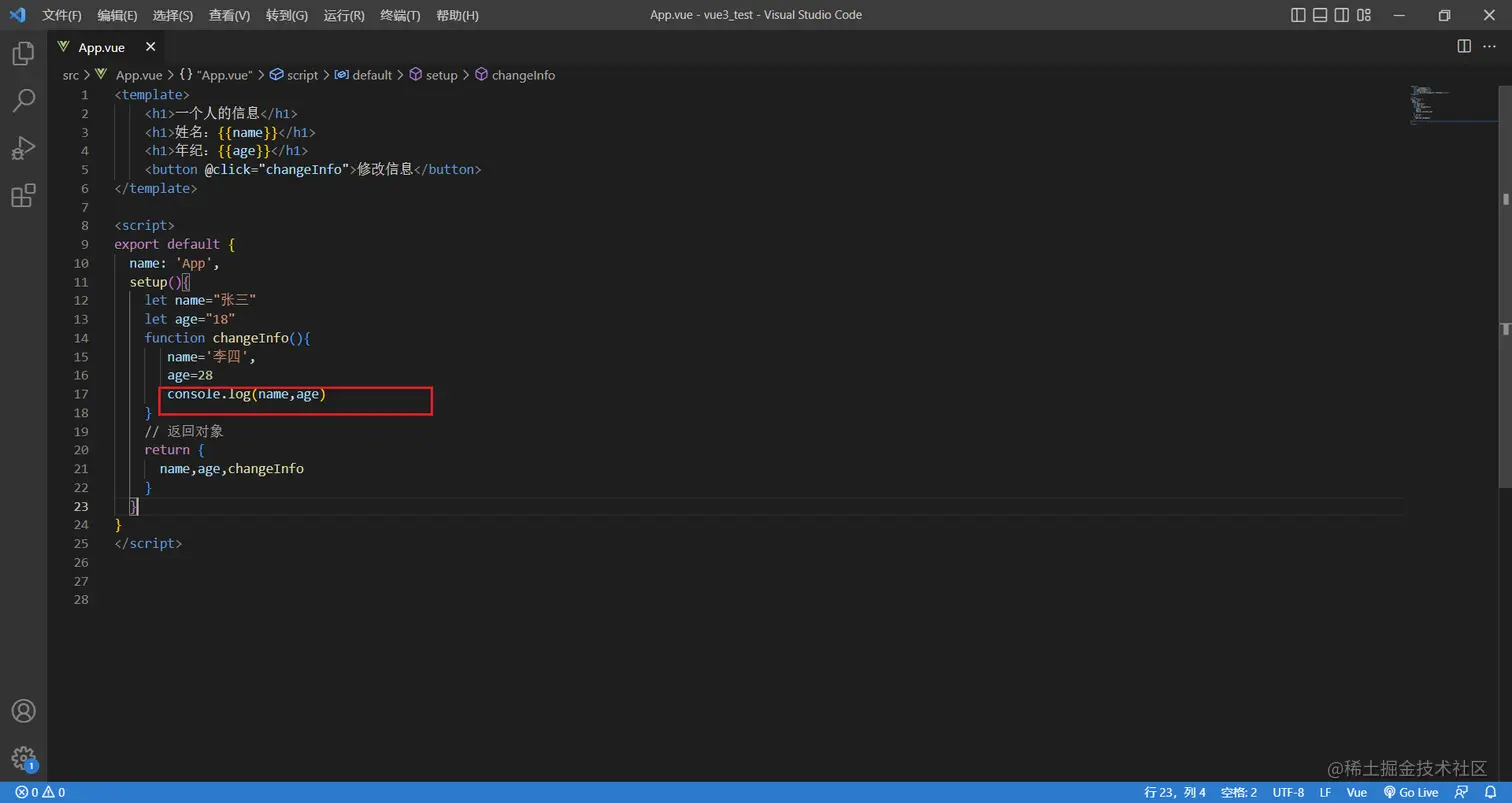Click cursor position 行 23, 列 4

1175,792
